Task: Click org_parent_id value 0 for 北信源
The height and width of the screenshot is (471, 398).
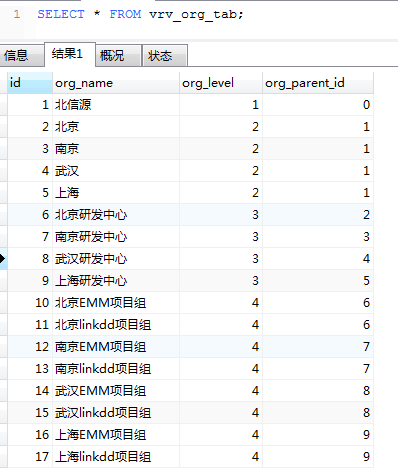Action: pyautogui.click(x=318, y=105)
